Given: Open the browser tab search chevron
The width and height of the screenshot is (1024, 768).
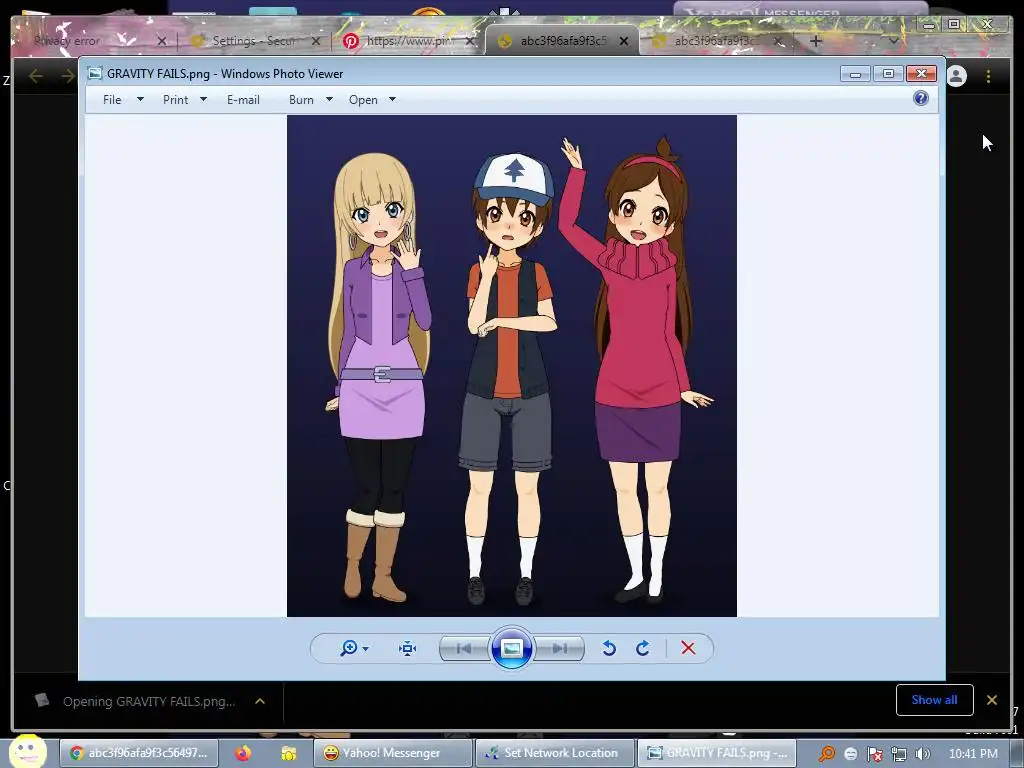Looking at the screenshot, I should 893,40.
